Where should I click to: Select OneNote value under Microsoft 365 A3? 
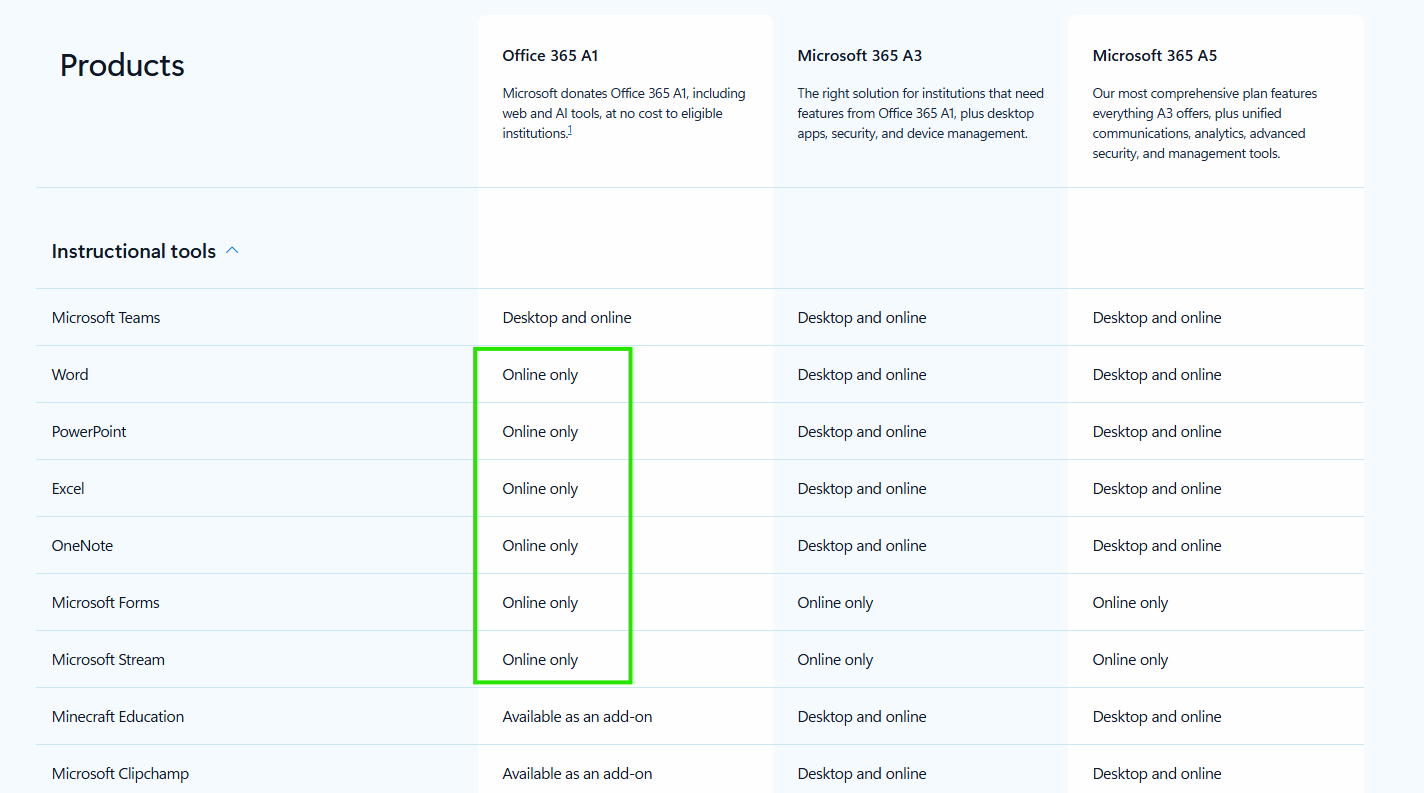[x=862, y=546]
